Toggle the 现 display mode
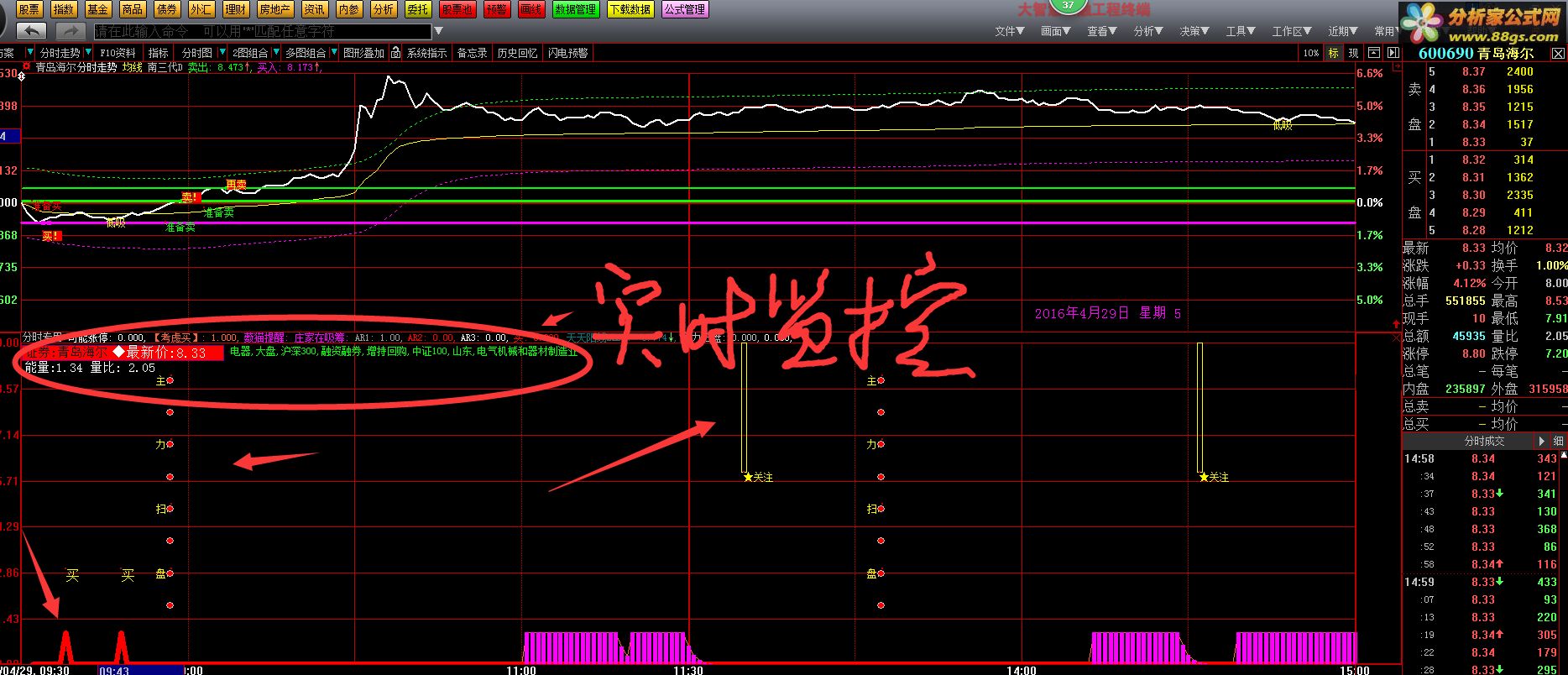 [1353, 53]
